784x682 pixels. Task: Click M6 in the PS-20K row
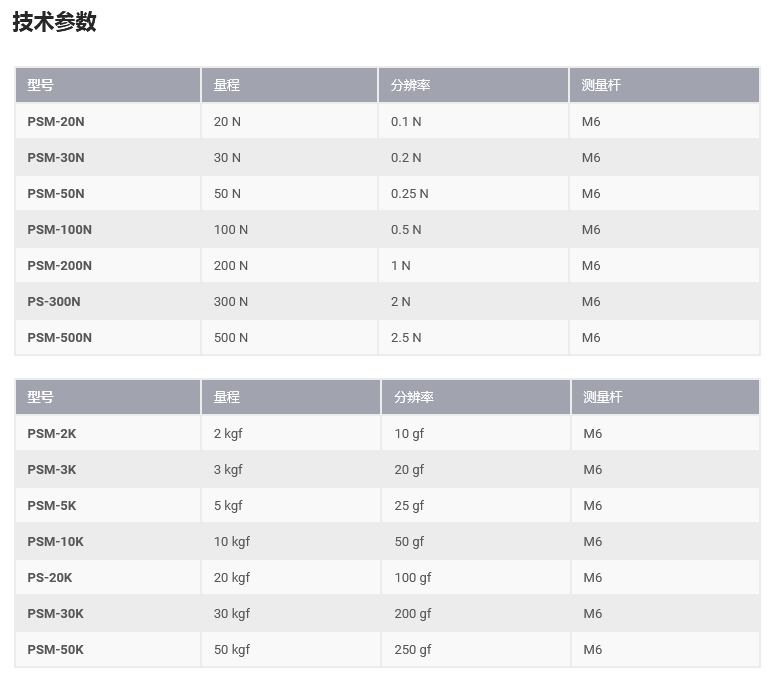(x=592, y=578)
